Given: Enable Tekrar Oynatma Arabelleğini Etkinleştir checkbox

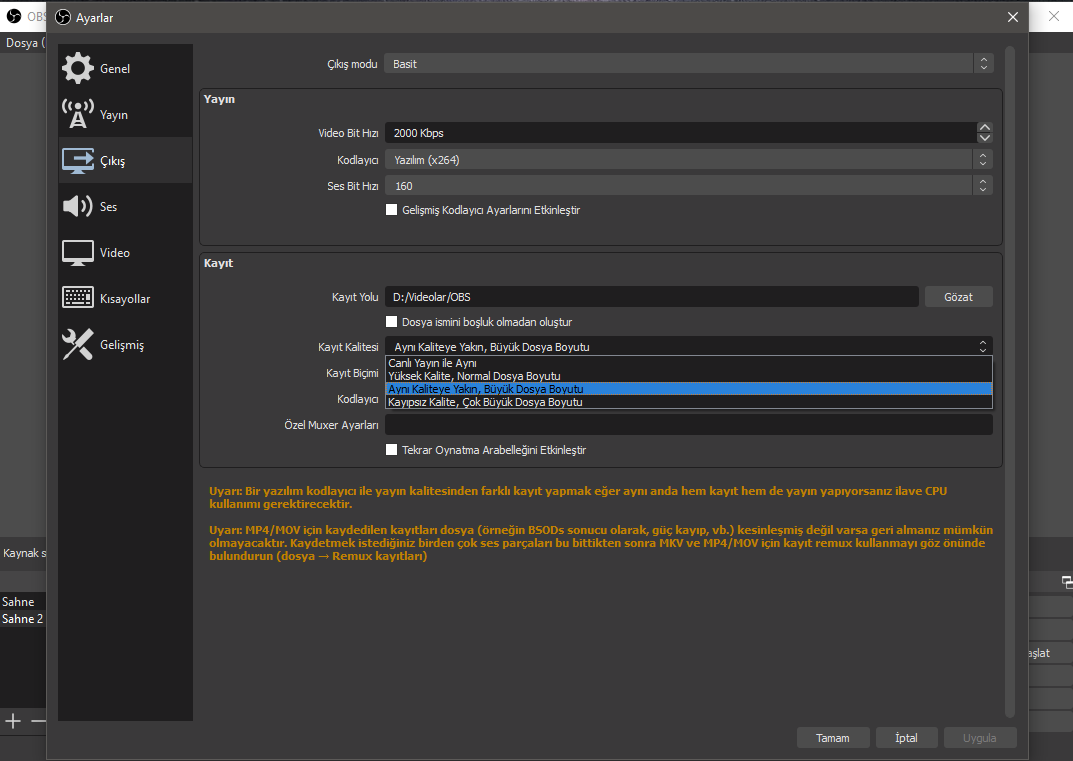Looking at the screenshot, I should (391, 450).
